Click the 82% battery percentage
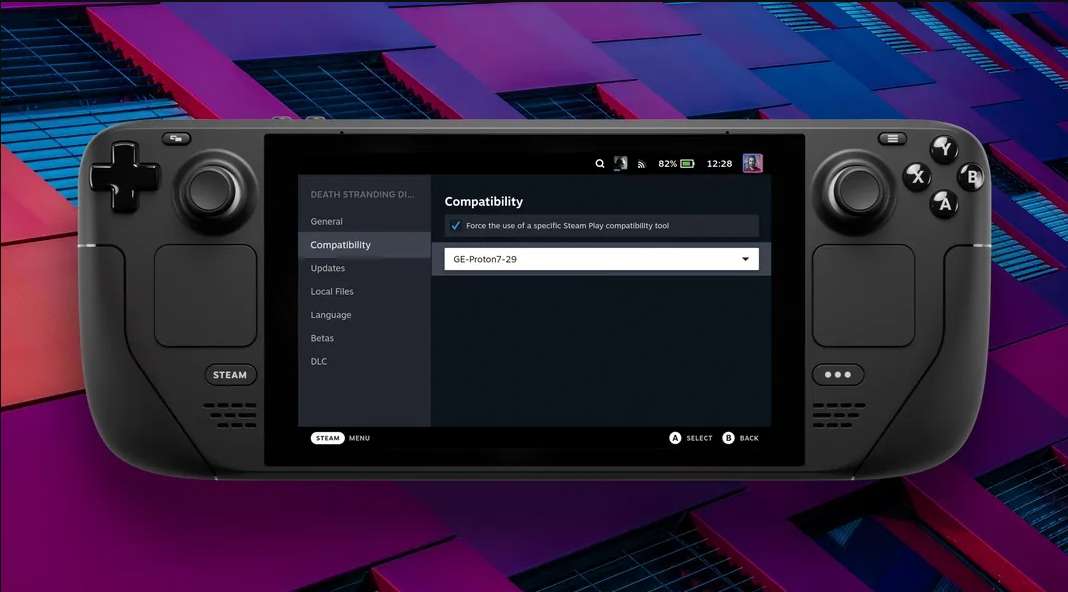 pos(668,163)
